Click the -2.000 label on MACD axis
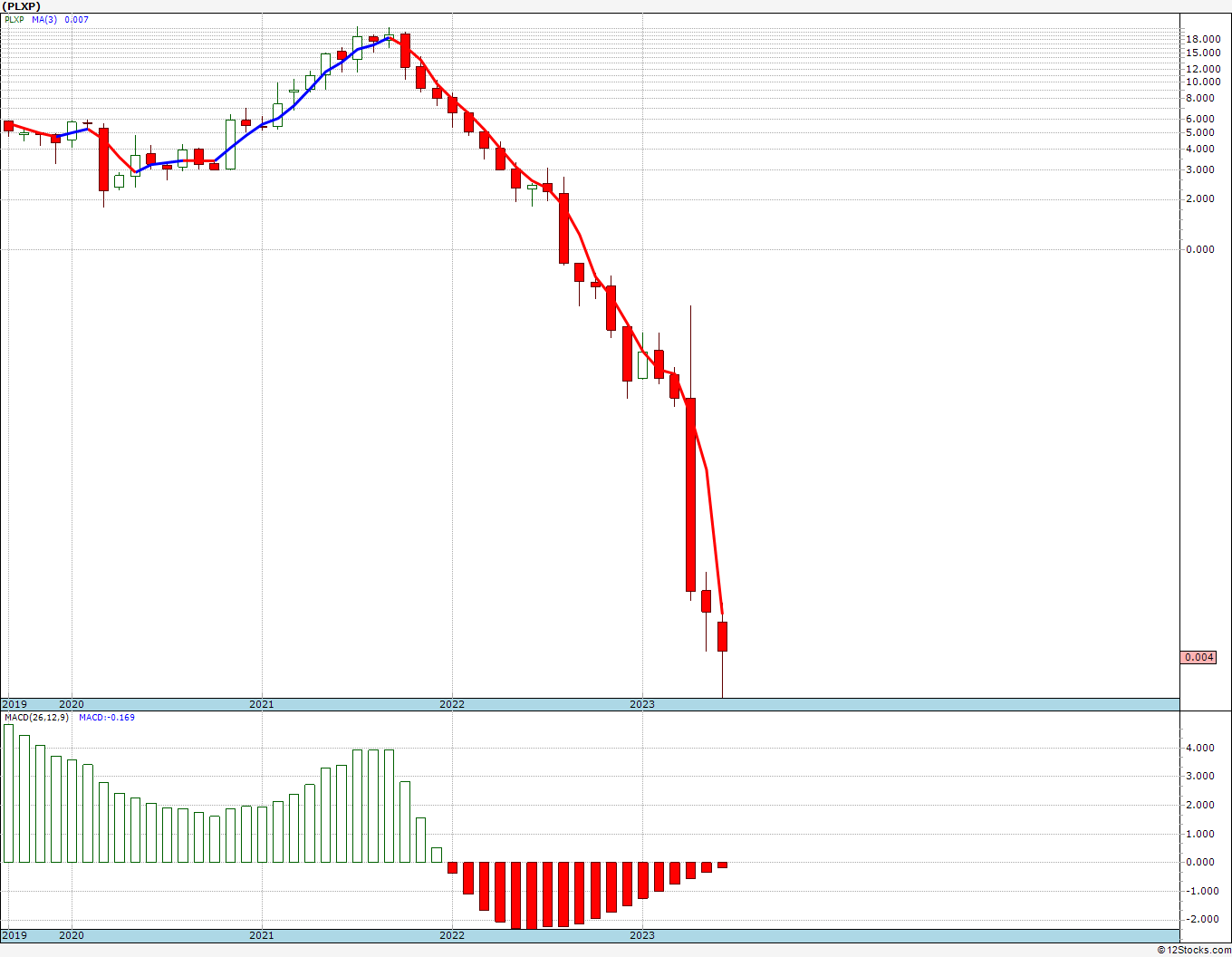The height and width of the screenshot is (957, 1232). [x=1201, y=919]
